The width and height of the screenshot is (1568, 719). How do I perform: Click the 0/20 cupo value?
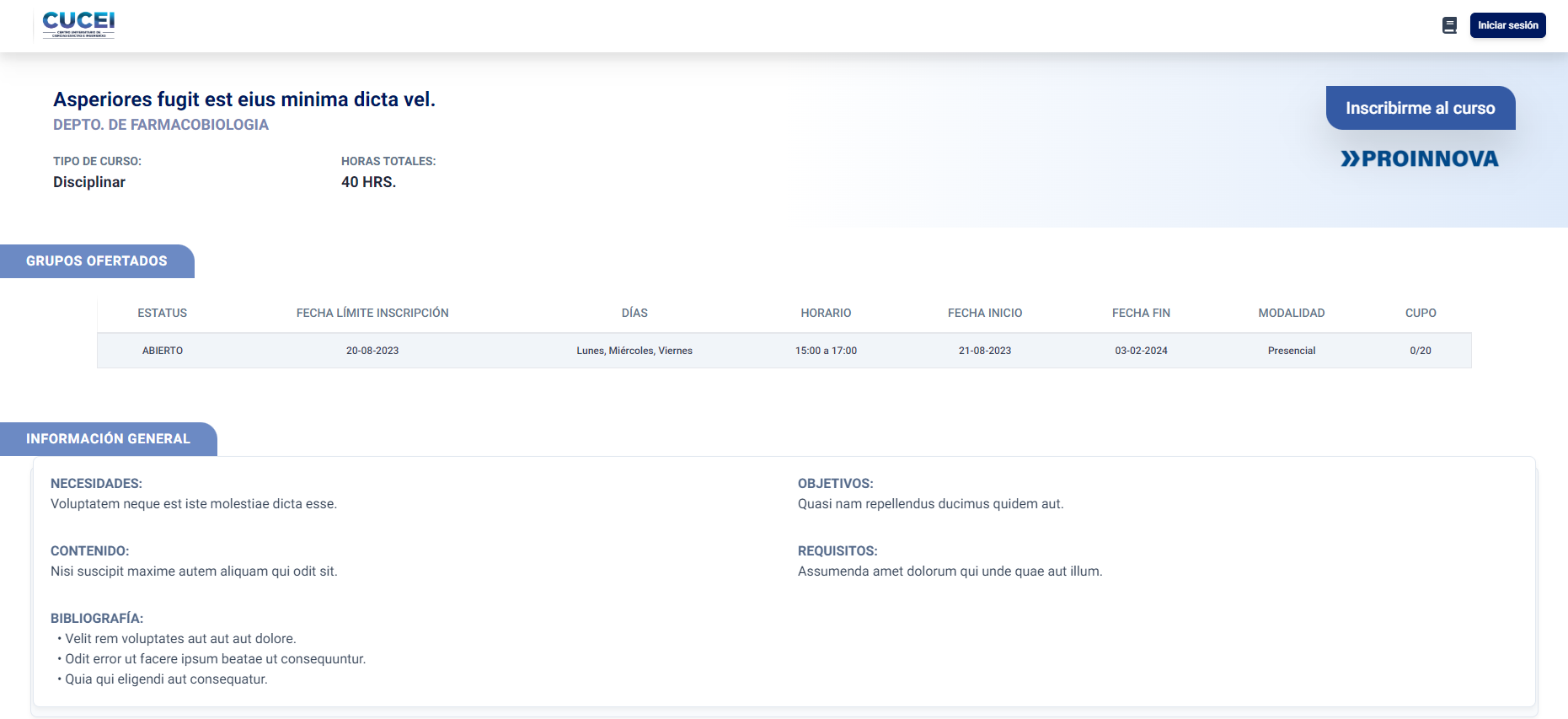tap(1421, 351)
